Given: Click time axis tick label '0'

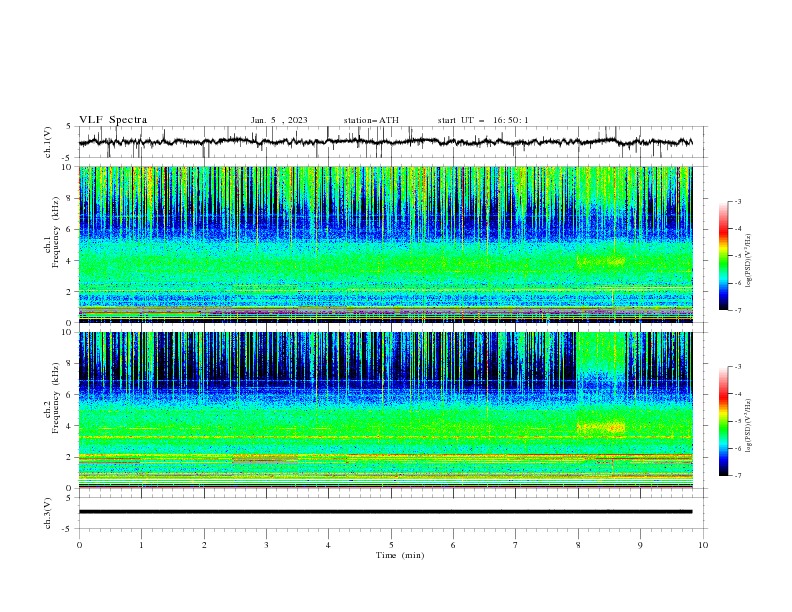Looking at the screenshot, I should [79, 545].
